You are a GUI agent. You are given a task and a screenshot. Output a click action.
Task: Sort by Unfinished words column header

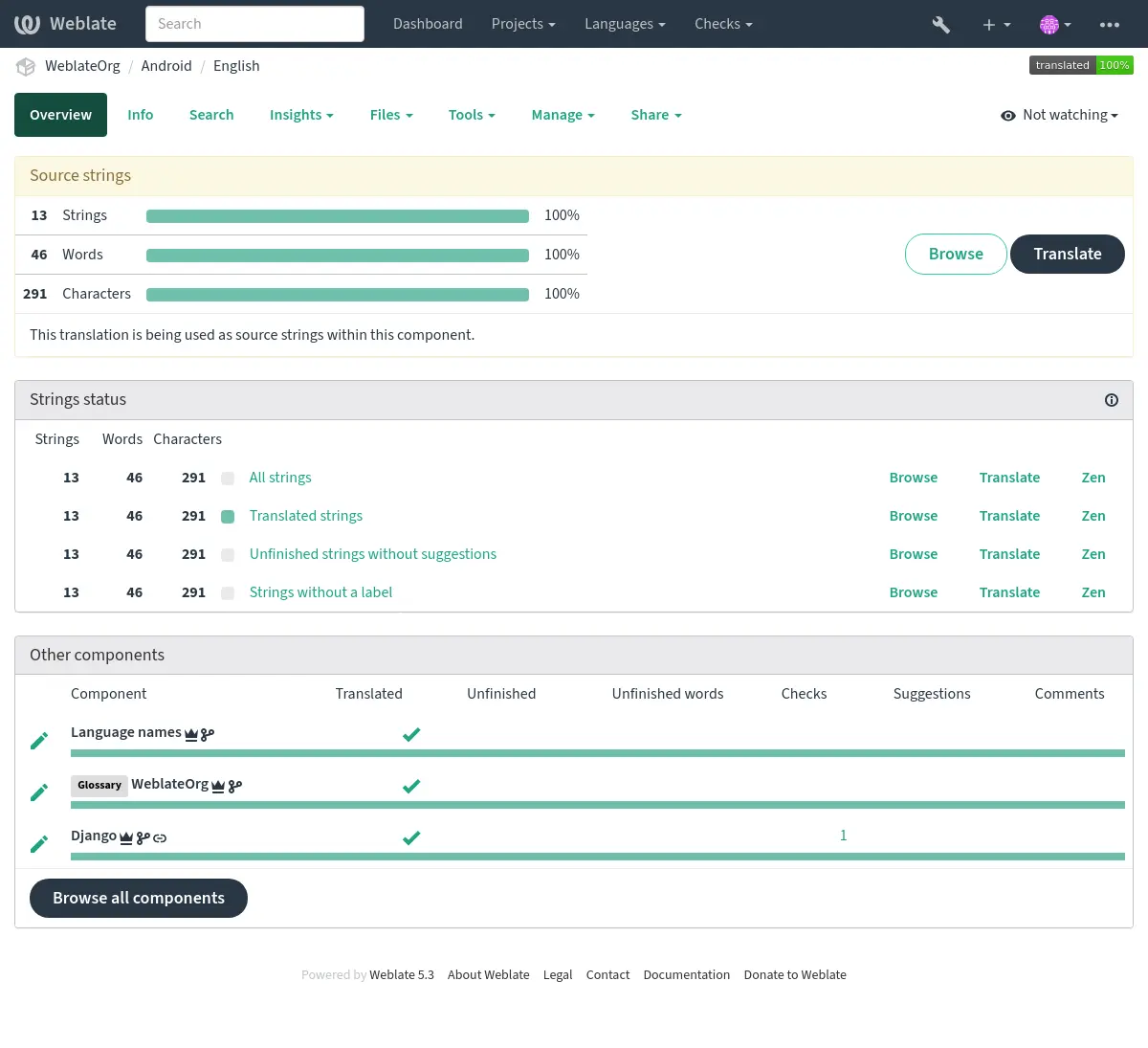tap(668, 694)
